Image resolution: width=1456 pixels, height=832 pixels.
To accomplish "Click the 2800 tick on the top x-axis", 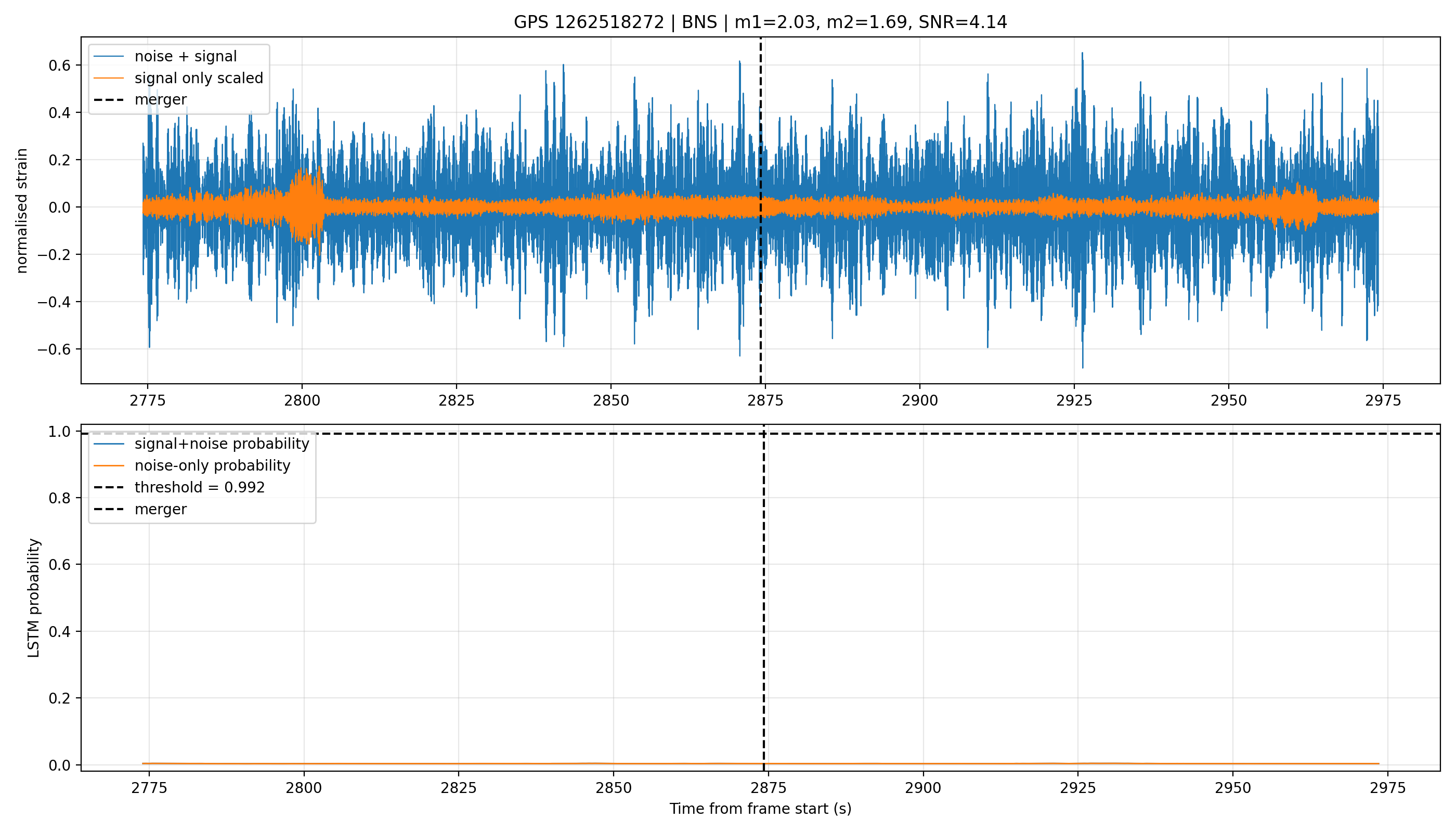I will point(302,400).
